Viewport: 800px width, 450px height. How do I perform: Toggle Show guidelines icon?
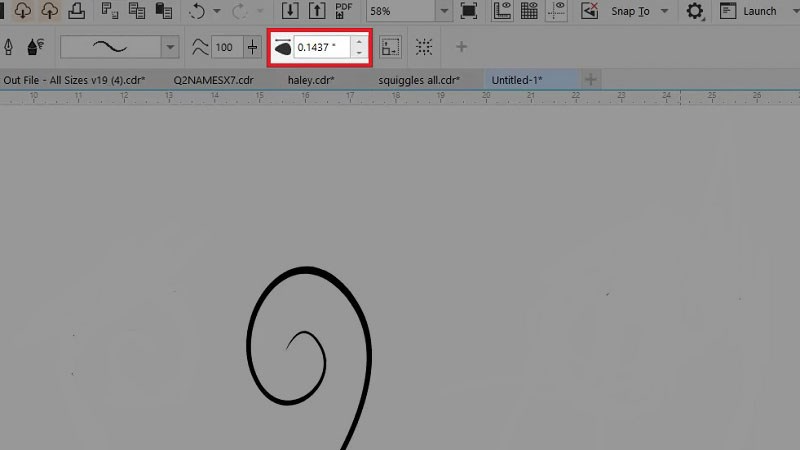pyautogui.click(x=556, y=11)
